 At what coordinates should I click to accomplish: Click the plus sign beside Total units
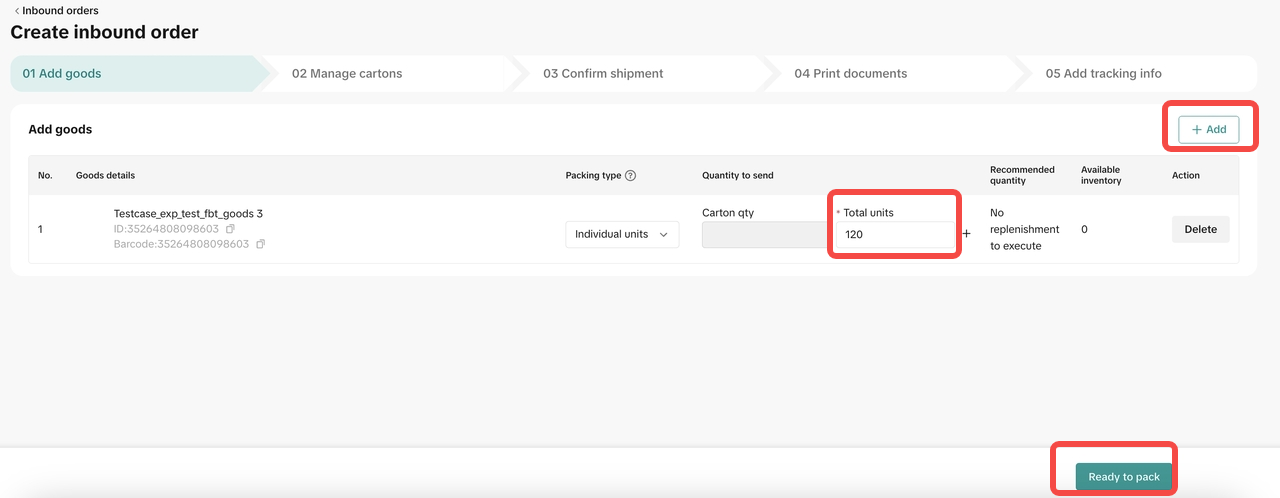[x=966, y=234]
